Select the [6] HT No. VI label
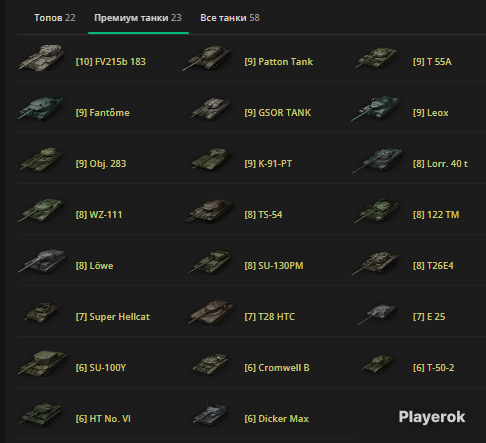The width and height of the screenshot is (486, 443). pyautogui.click(x=103, y=419)
